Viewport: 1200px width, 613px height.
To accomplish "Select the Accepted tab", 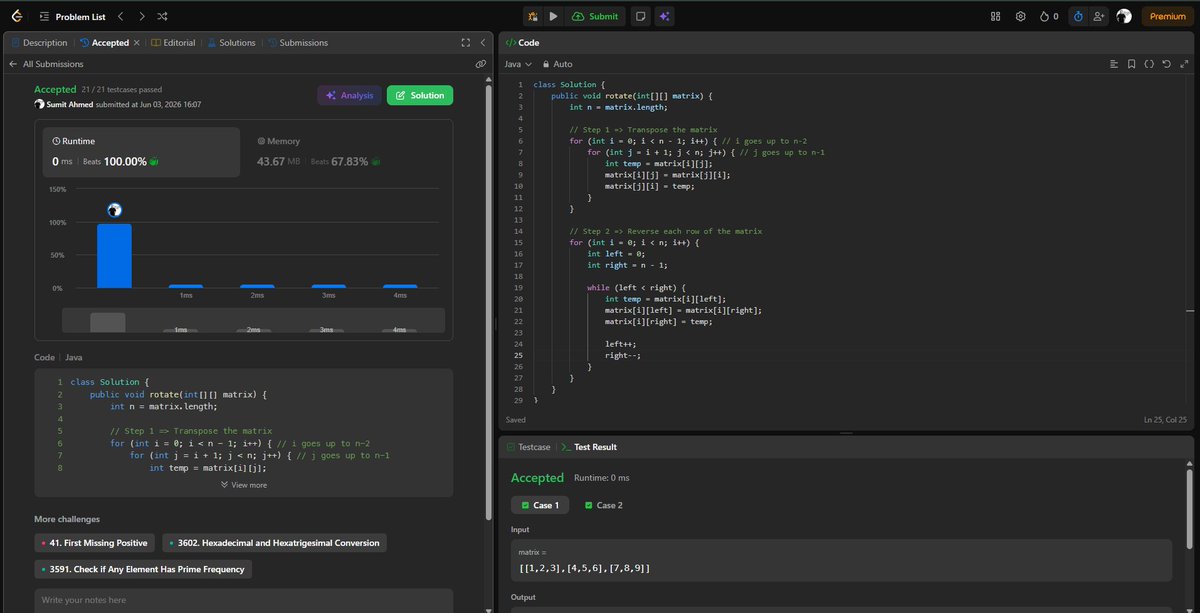I will pyautogui.click(x=104, y=43).
